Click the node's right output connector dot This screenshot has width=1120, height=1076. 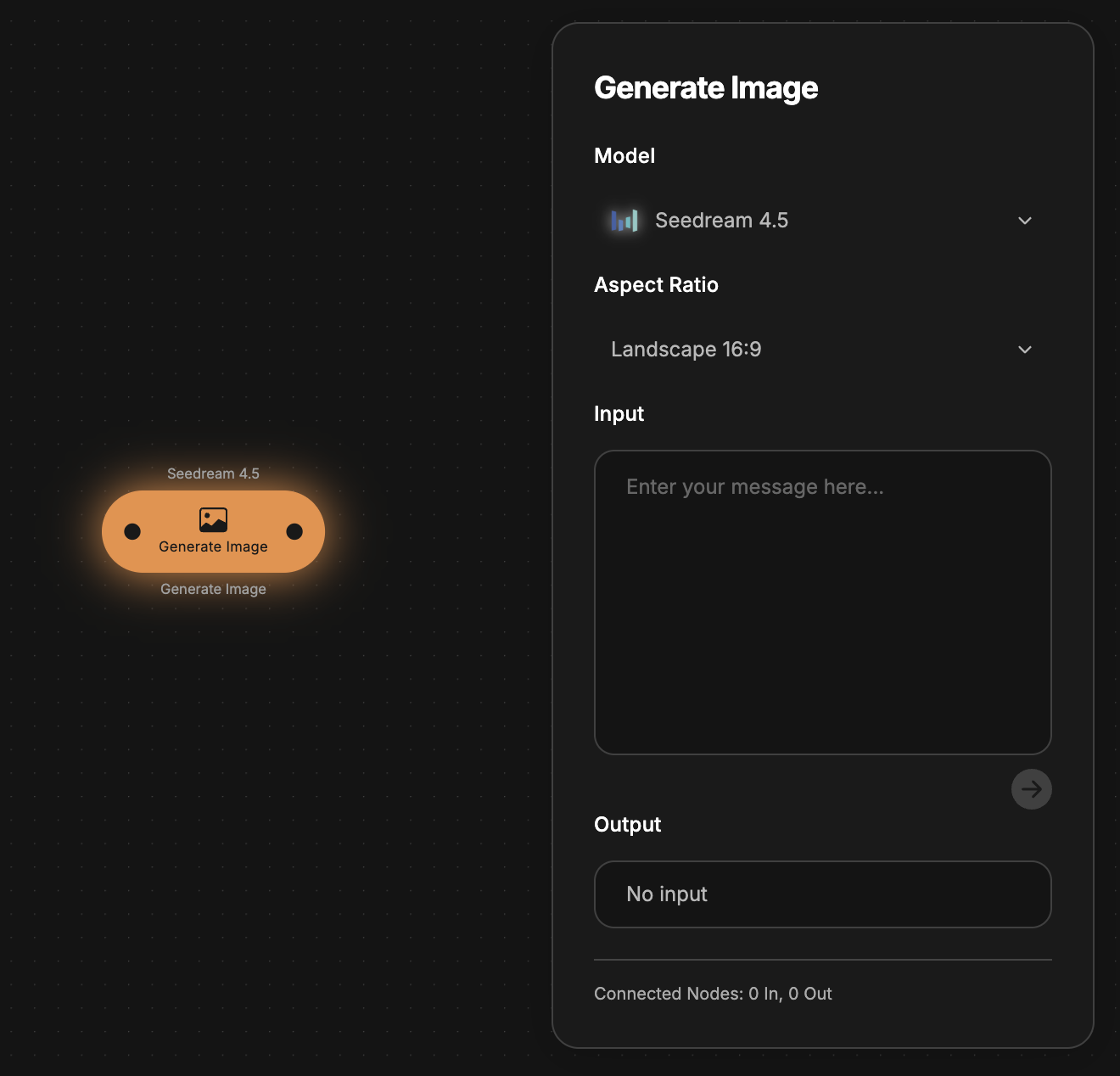point(294,531)
